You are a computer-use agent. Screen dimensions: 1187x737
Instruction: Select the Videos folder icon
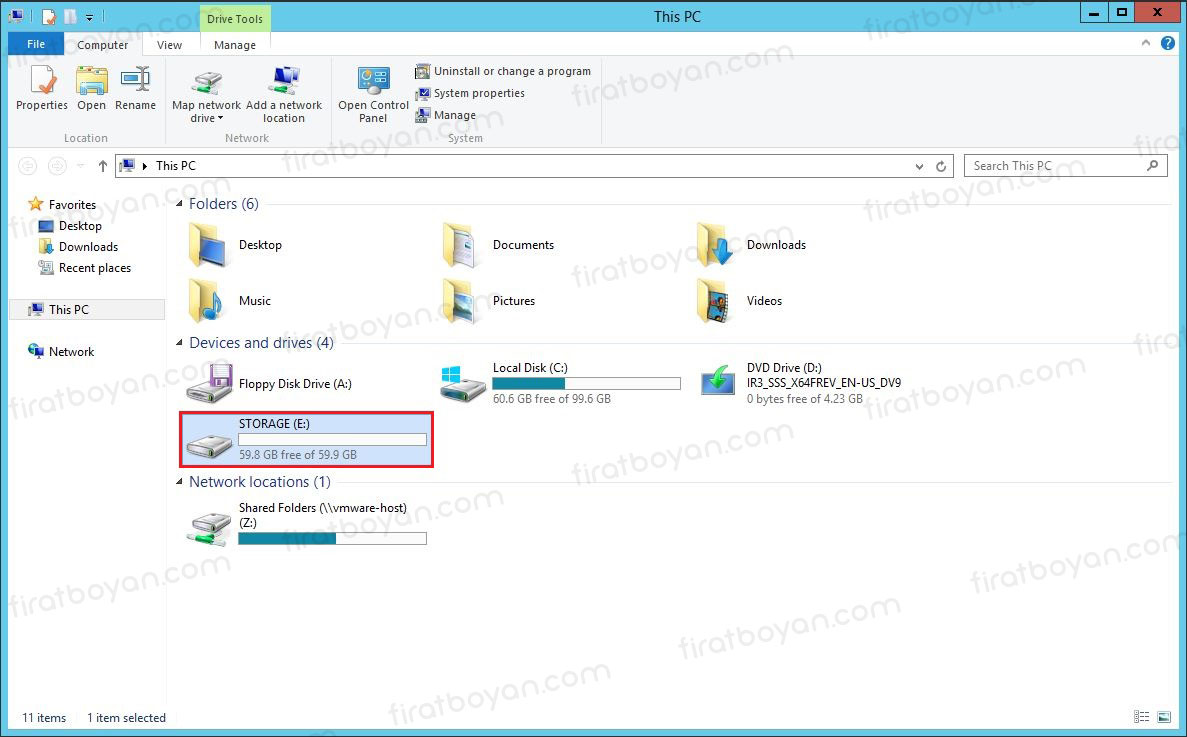tap(715, 301)
